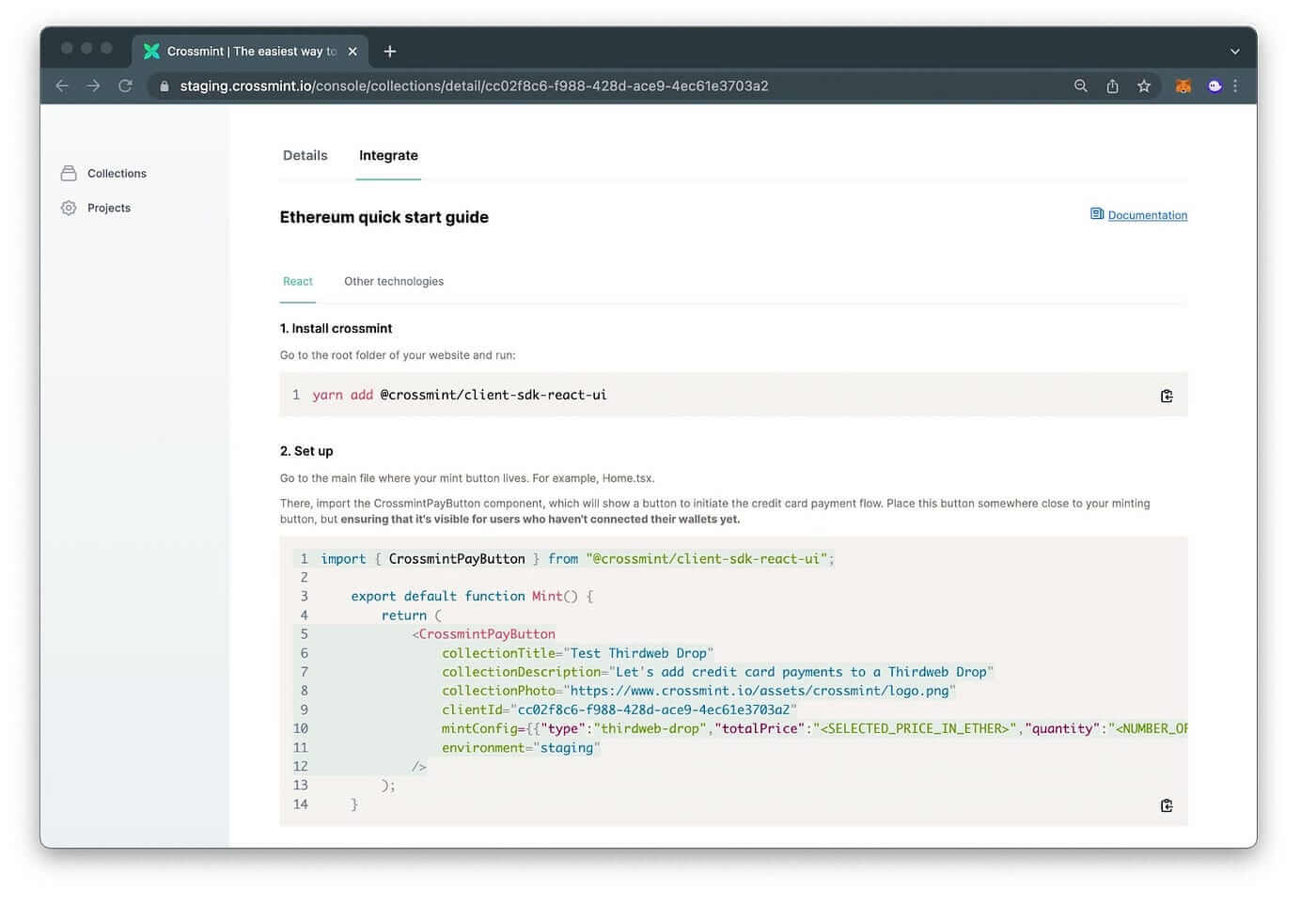Click the '1. Install crossmint' heading
Viewport: 1316px width, 904px height.
click(x=336, y=329)
